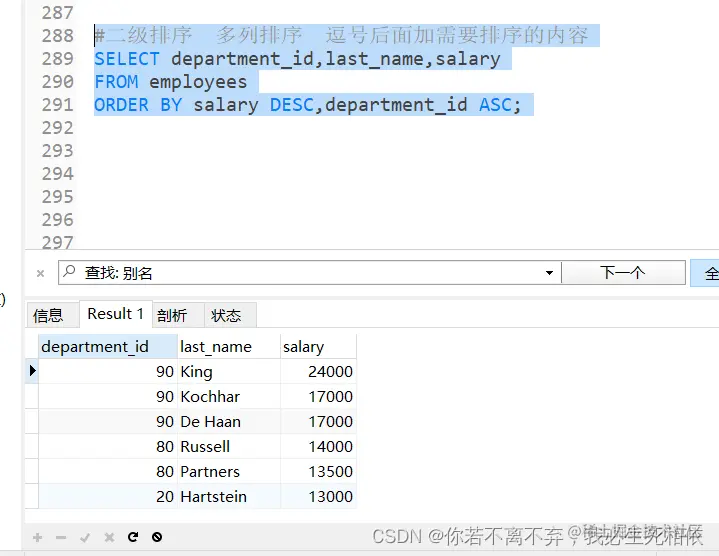The width and height of the screenshot is (719, 556).
Task: Click line number 289 in the gutter
Action: coord(57,59)
